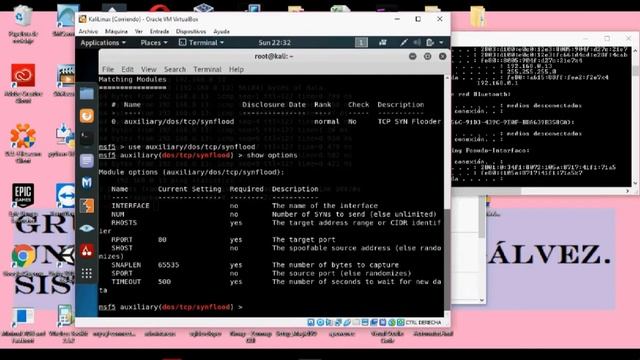The image size is (640, 360).
Task: Open the Epic Games Launcher desktop icon
Action: [23, 202]
